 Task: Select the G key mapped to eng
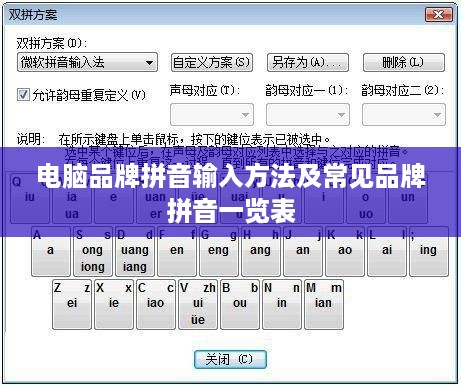click(219, 252)
